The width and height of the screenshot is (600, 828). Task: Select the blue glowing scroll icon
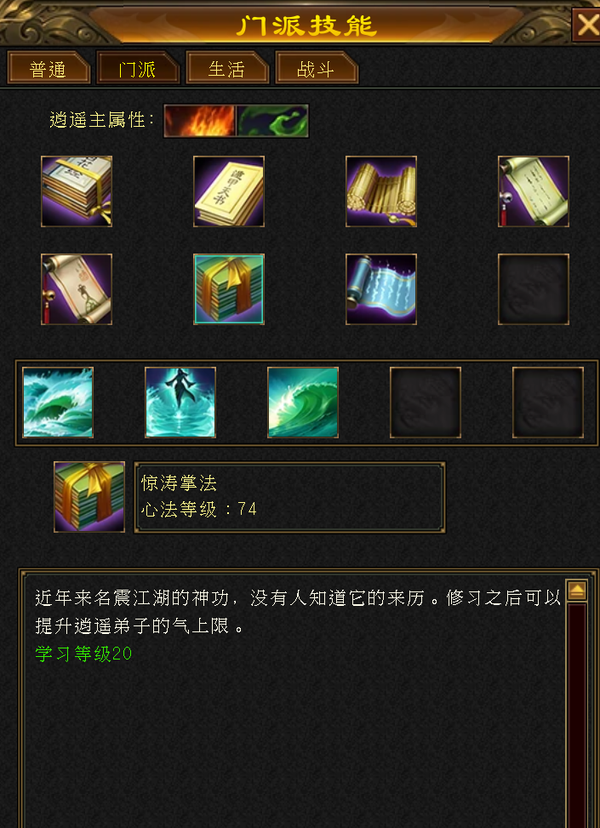pos(381,289)
